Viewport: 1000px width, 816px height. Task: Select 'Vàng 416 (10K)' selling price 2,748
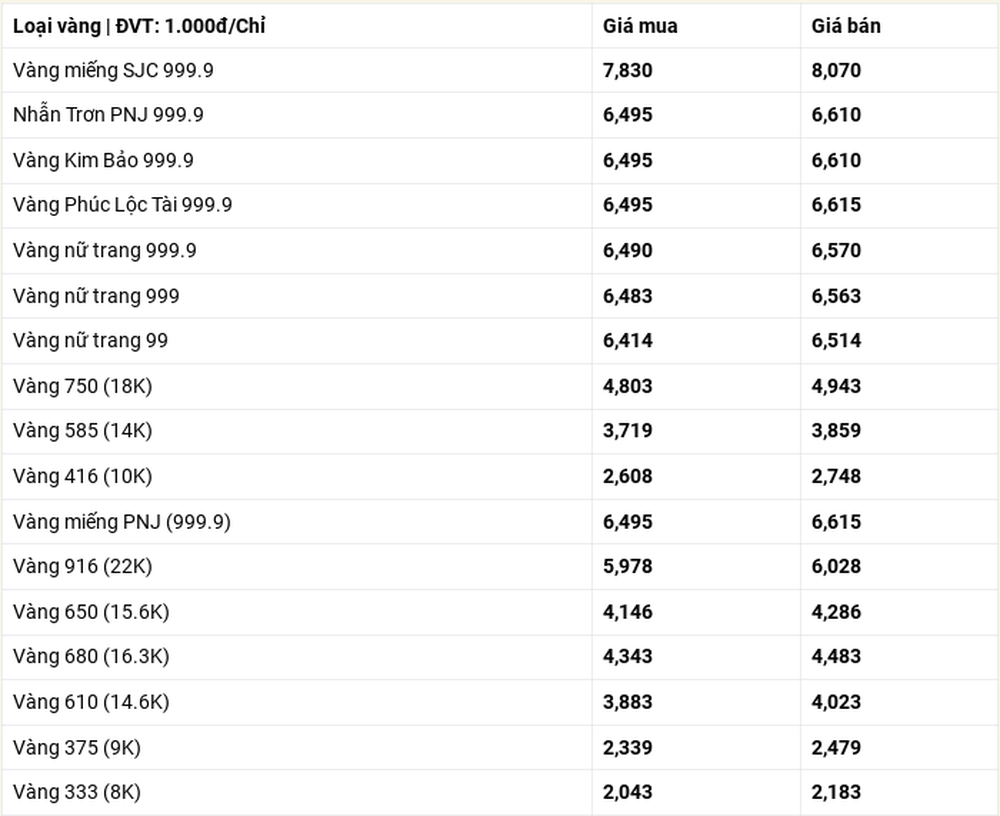(836, 476)
